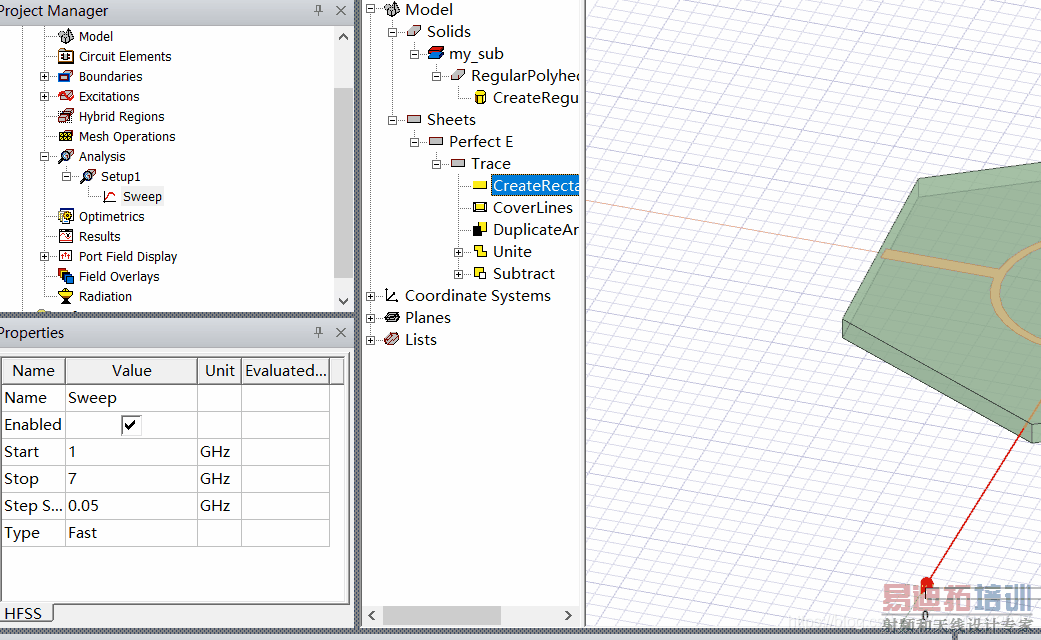Click the Unite operation icon
The image size is (1041, 640).
pyautogui.click(x=480, y=251)
